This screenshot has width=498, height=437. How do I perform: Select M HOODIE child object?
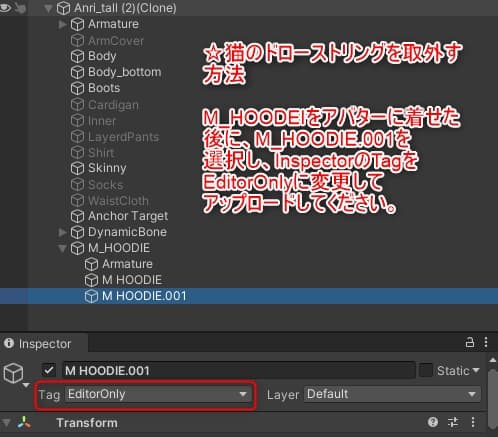(x=132, y=280)
